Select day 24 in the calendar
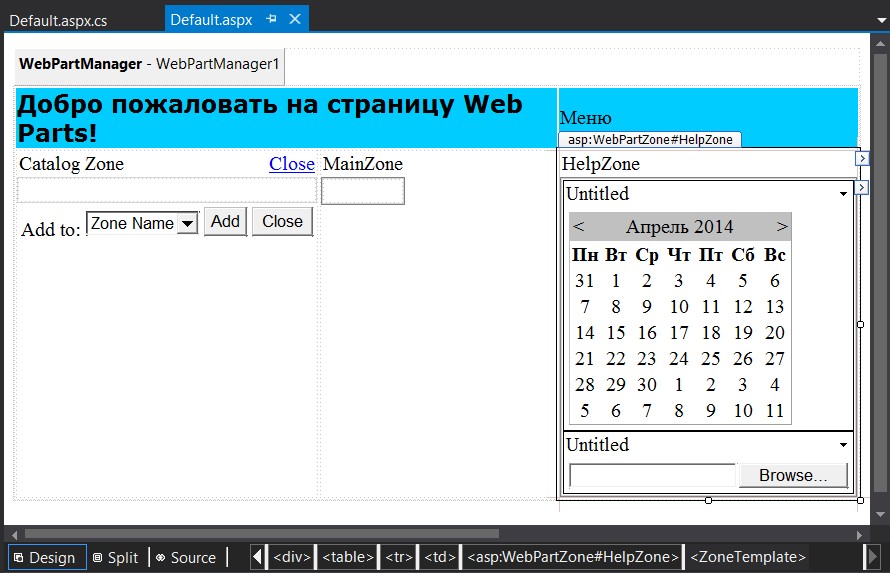Image resolution: width=890 pixels, height=573 pixels. (678, 359)
